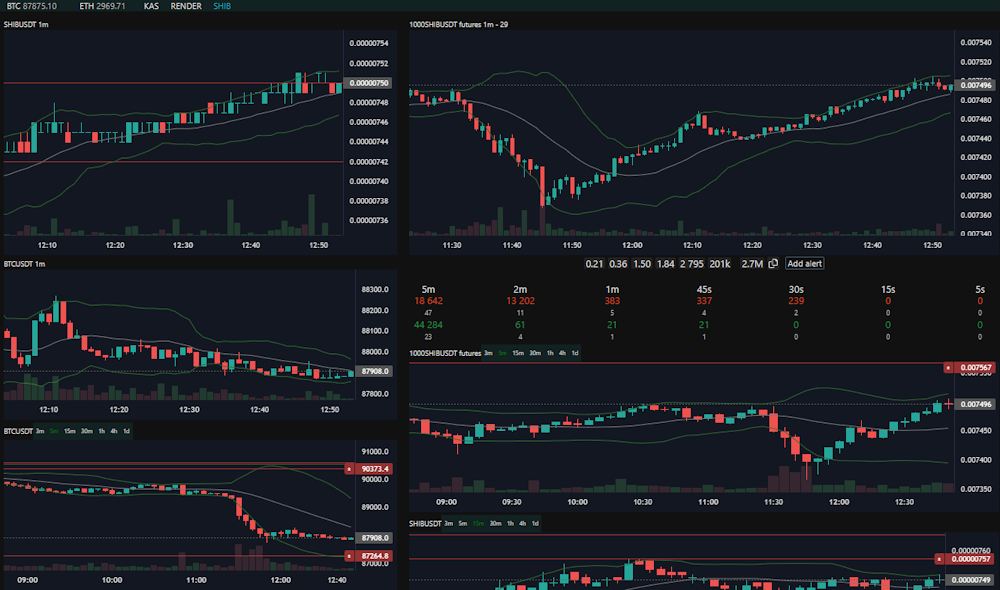
Task: Click the BTCUSDT 1m chart title
Action: [24, 263]
